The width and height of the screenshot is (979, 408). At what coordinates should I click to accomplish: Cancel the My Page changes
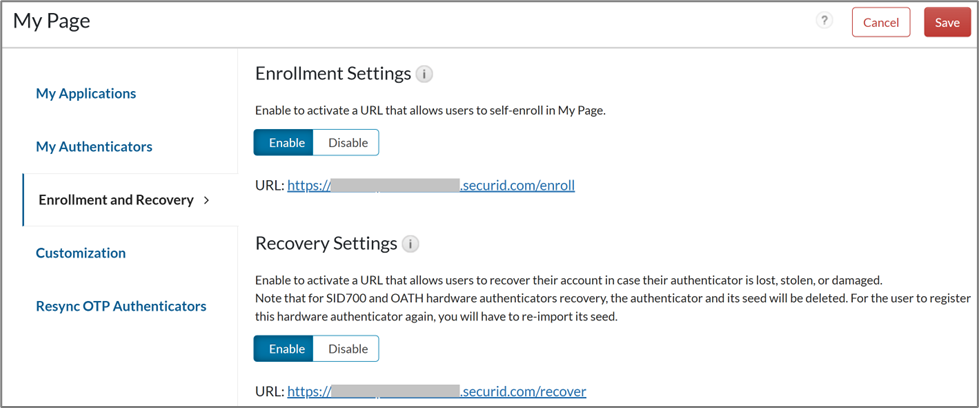[880, 23]
